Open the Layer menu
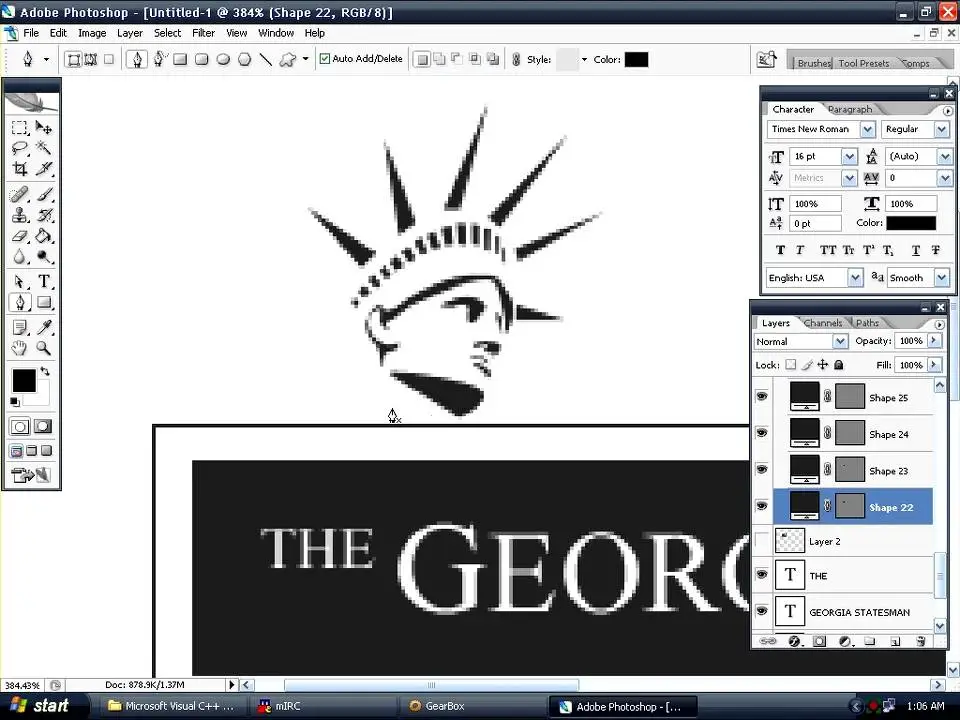 click(130, 33)
